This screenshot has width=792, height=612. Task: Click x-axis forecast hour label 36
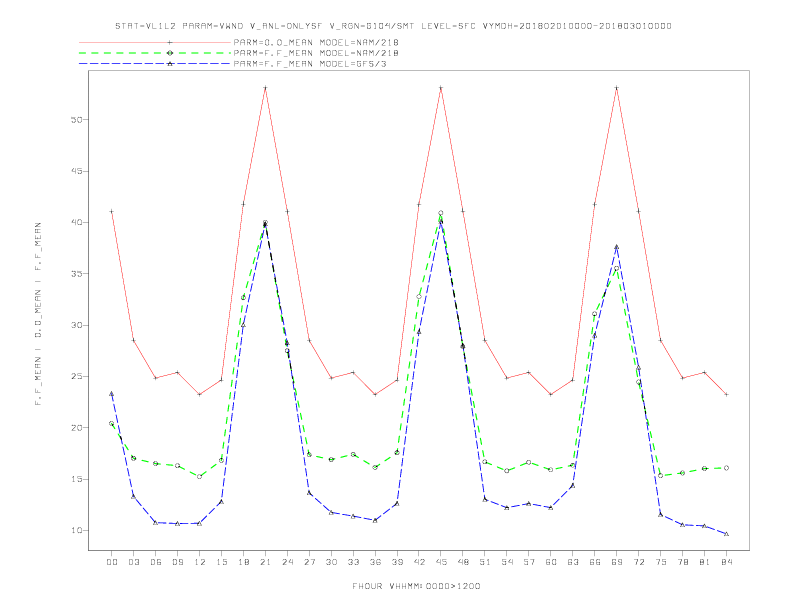point(375,562)
